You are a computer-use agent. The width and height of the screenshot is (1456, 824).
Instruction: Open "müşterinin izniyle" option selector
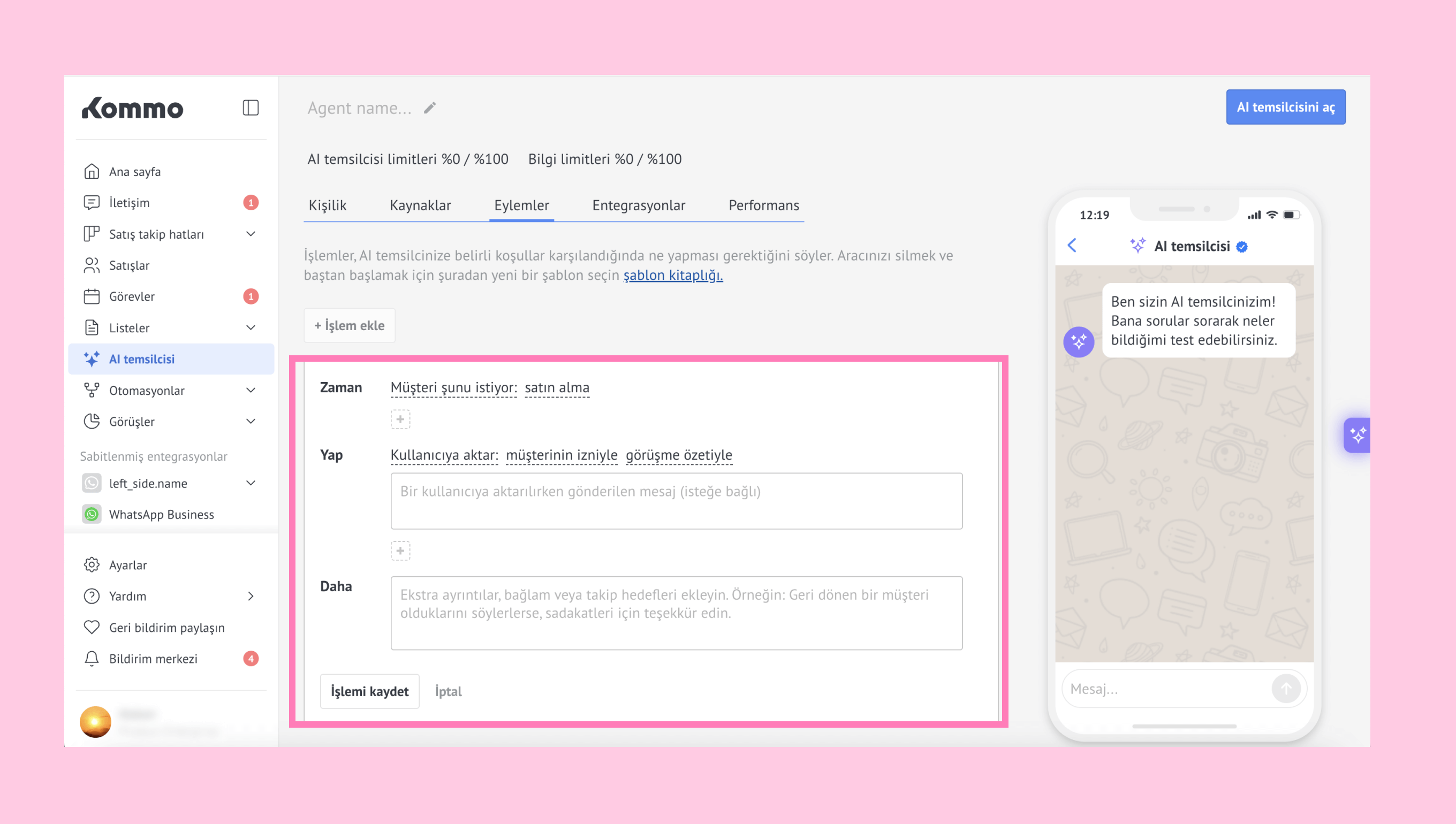tap(561, 455)
